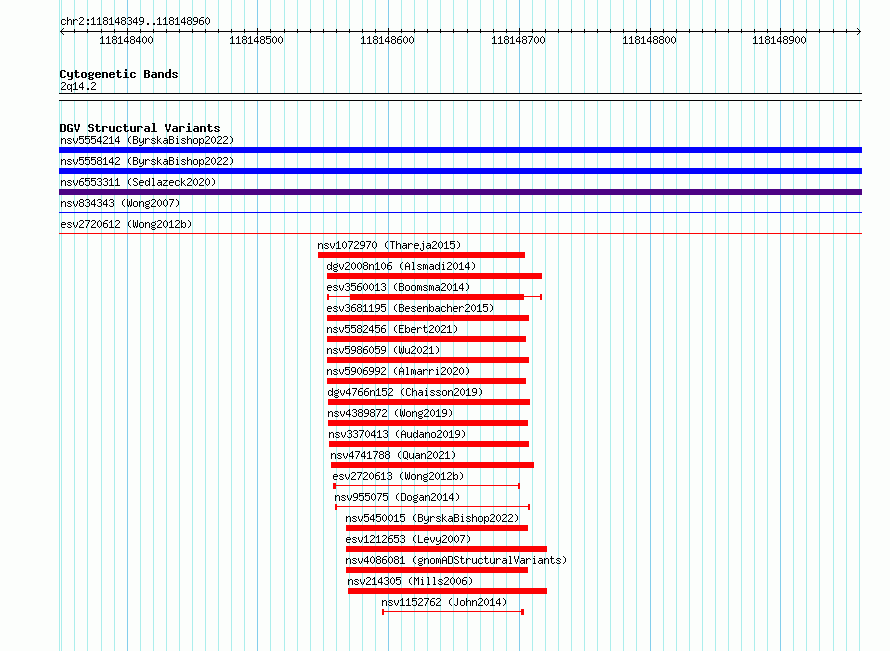Click the red bar under esv1212653
Screen dimensions: 890x651
point(446,549)
